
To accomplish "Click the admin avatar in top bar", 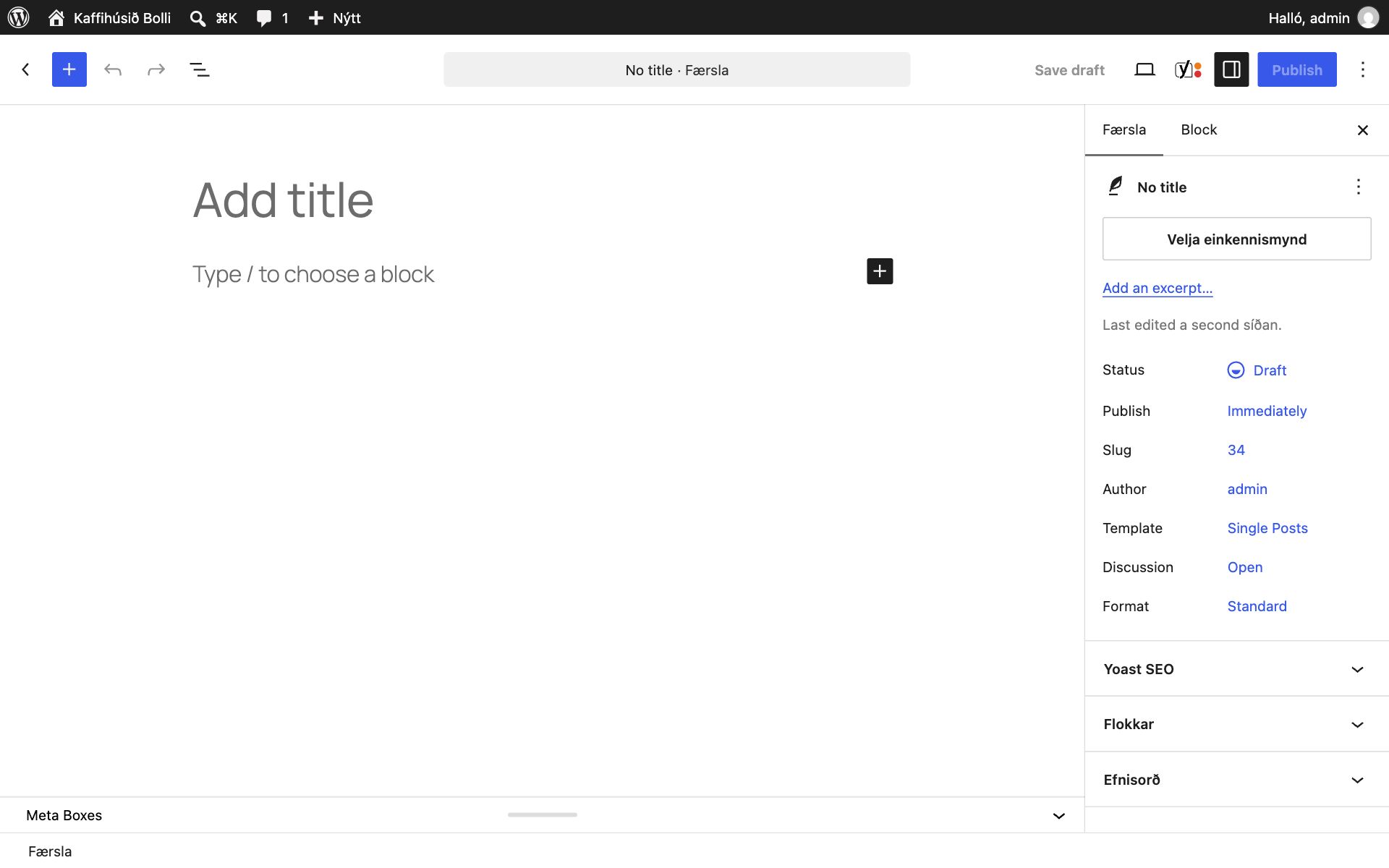I will click(x=1367, y=17).
